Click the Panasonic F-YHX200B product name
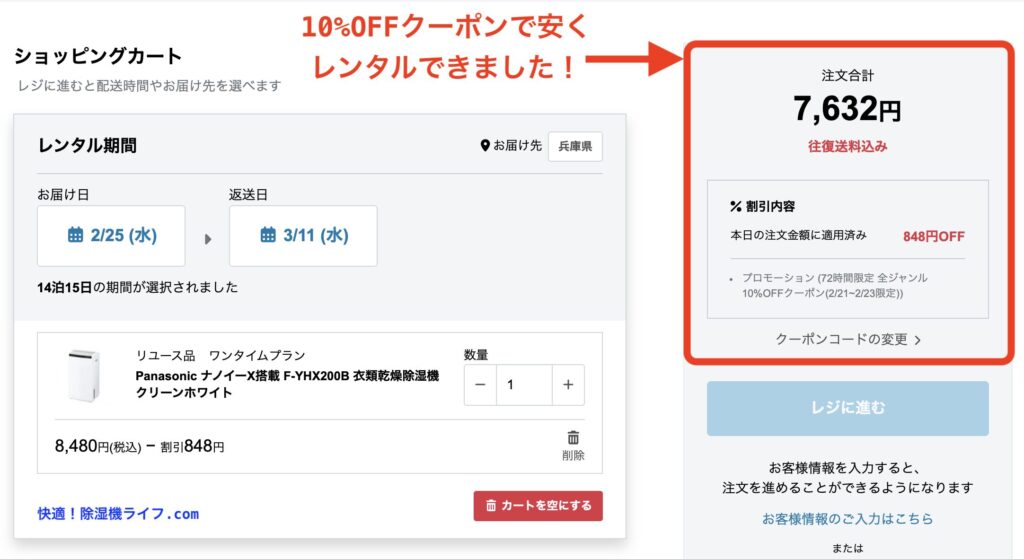This screenshot has width=1024, height=559. click(x=287, y=384)
